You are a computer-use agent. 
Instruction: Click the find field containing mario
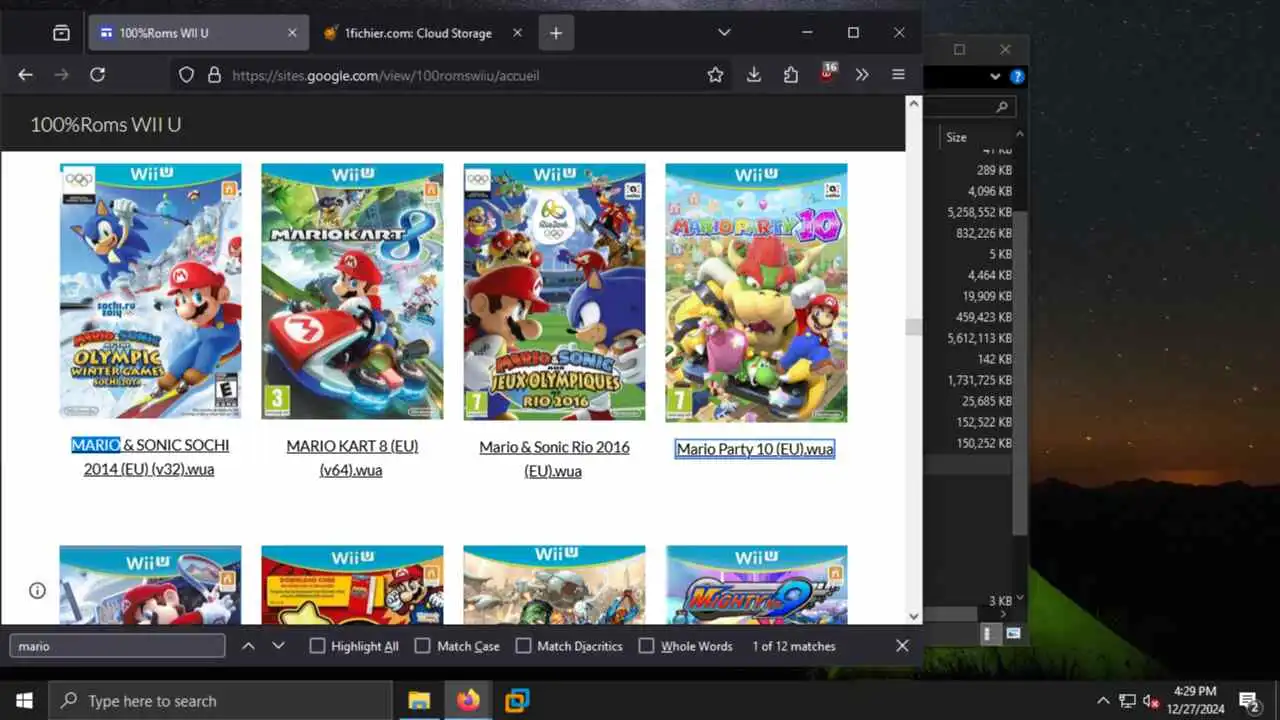click(117, 646)
